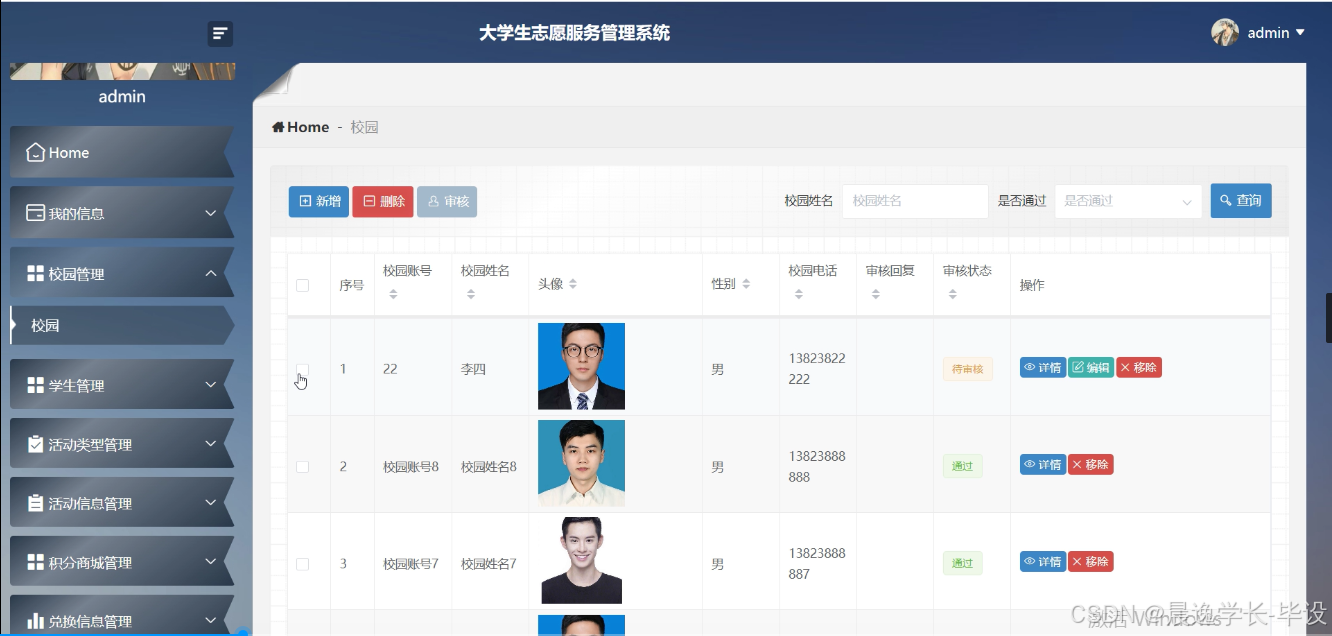Sort by 审核回复 column arrows
Image resolution: width=1332 pixels, height=636 pixels.
click(x=875, y=294)
